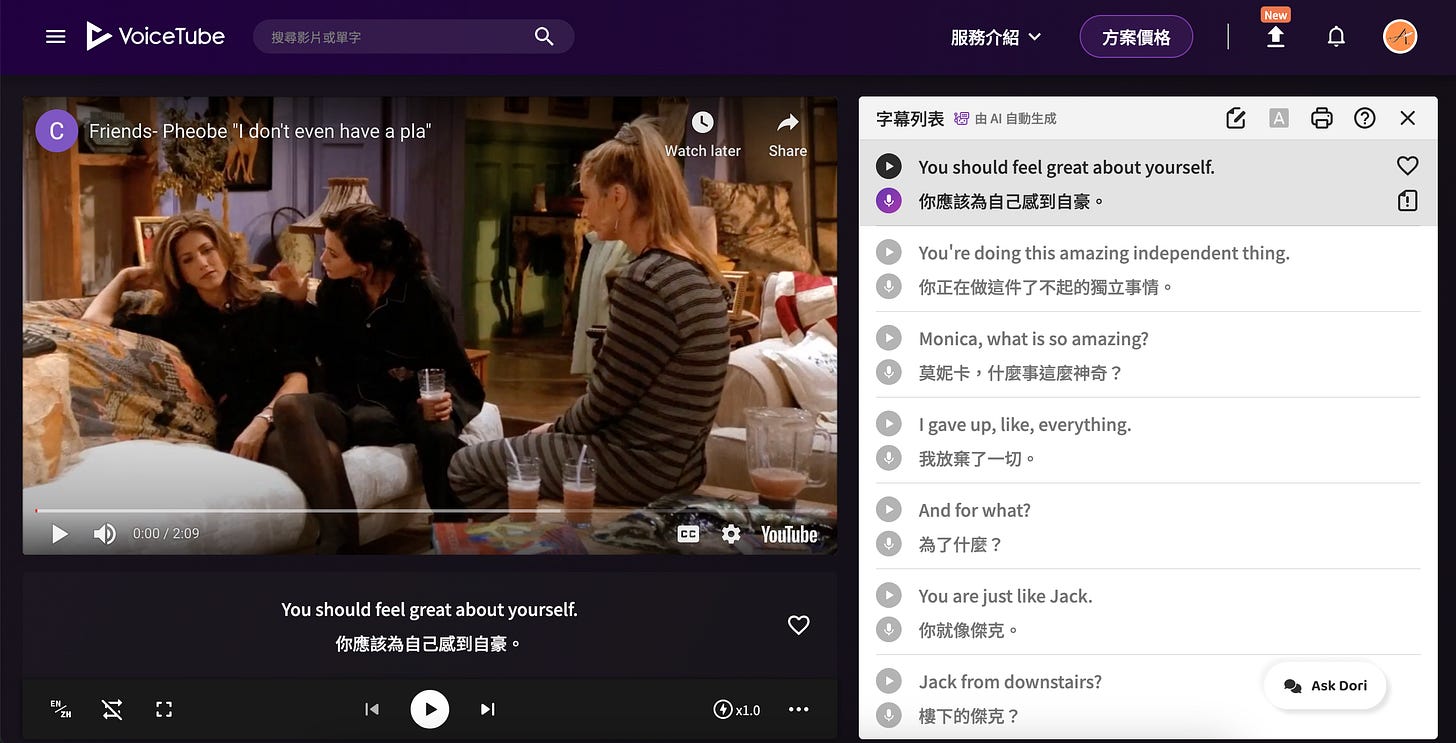Image resolution: width=1456 pixels, height=743 pixels.
Task: Toggle YouTube closed captions CC
Action: coord(688,534)
